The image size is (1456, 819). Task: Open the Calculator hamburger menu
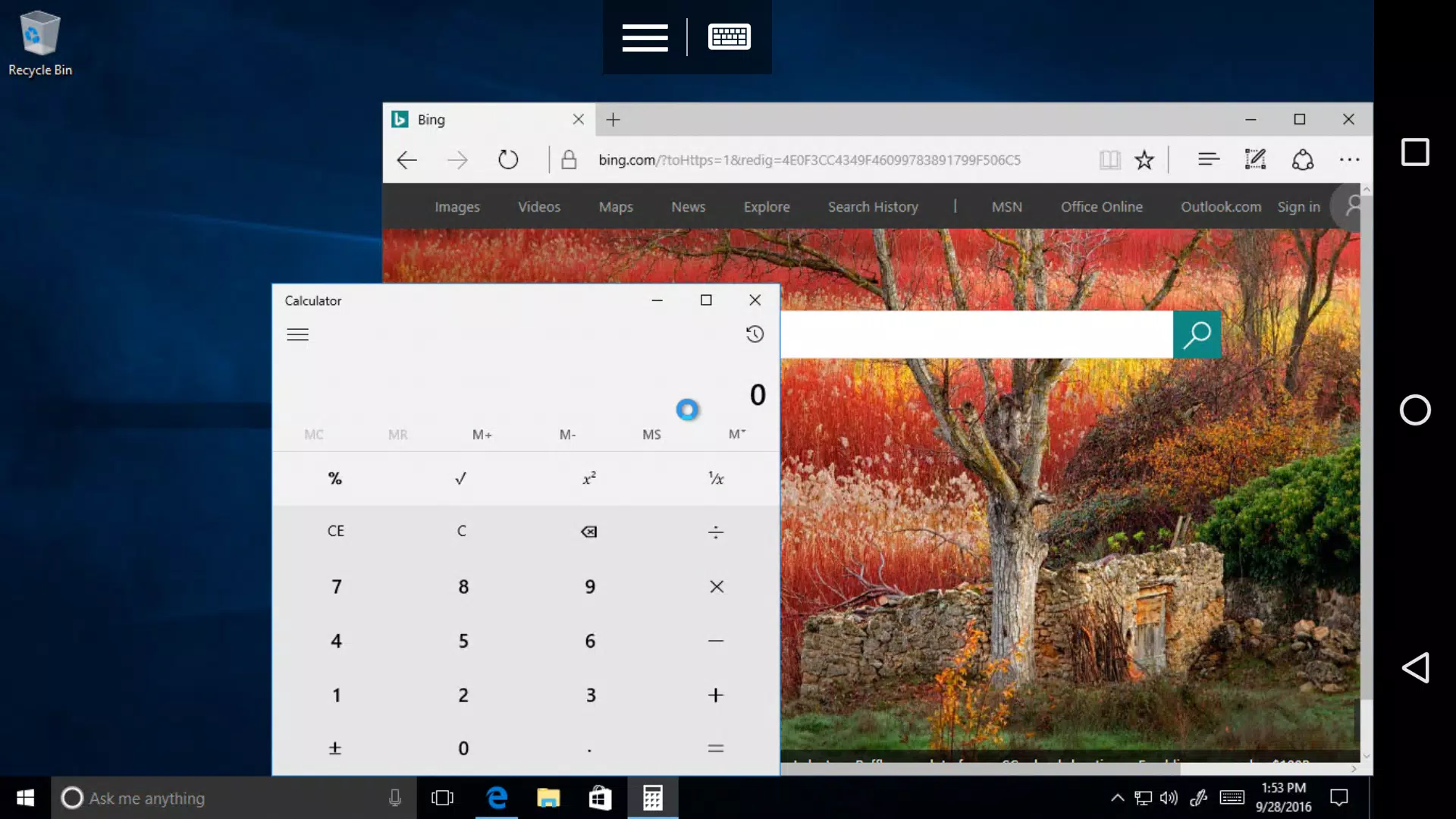[x=297, y=333]
